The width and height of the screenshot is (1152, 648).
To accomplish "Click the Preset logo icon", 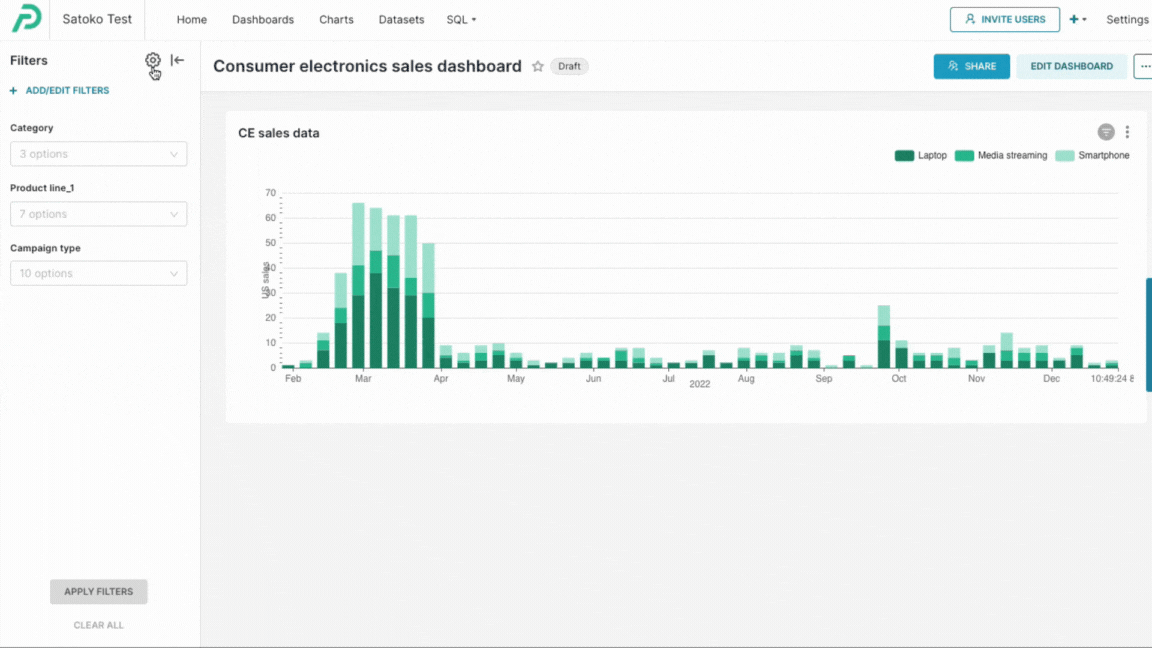I will click(26, 19).
